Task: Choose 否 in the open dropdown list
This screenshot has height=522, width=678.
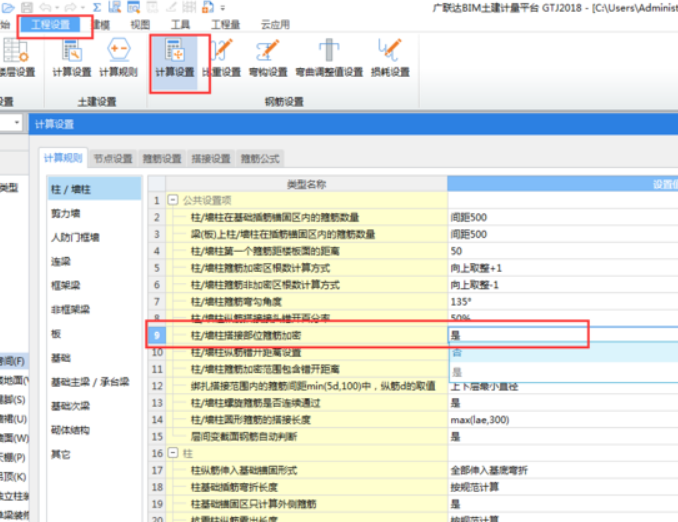Action: [456, 353]
